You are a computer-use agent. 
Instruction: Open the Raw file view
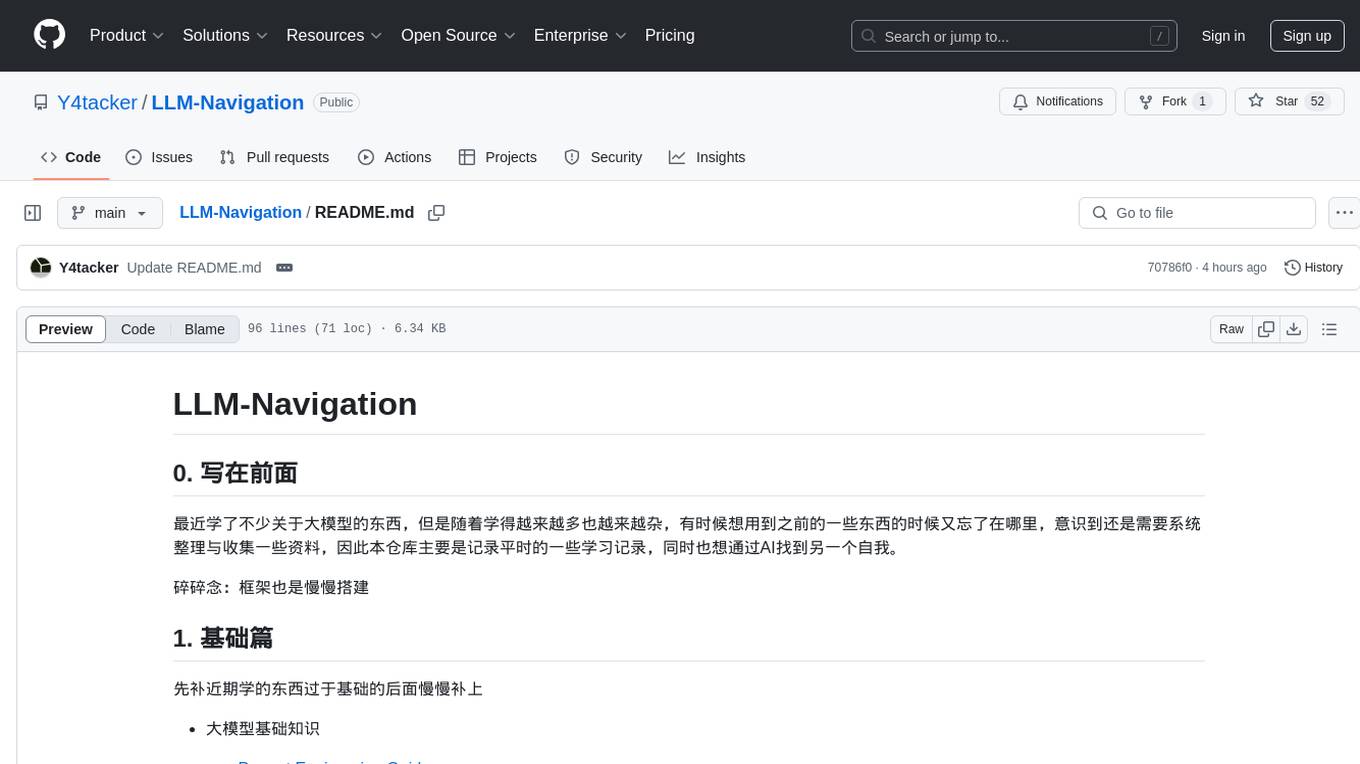click(1231, 329)
